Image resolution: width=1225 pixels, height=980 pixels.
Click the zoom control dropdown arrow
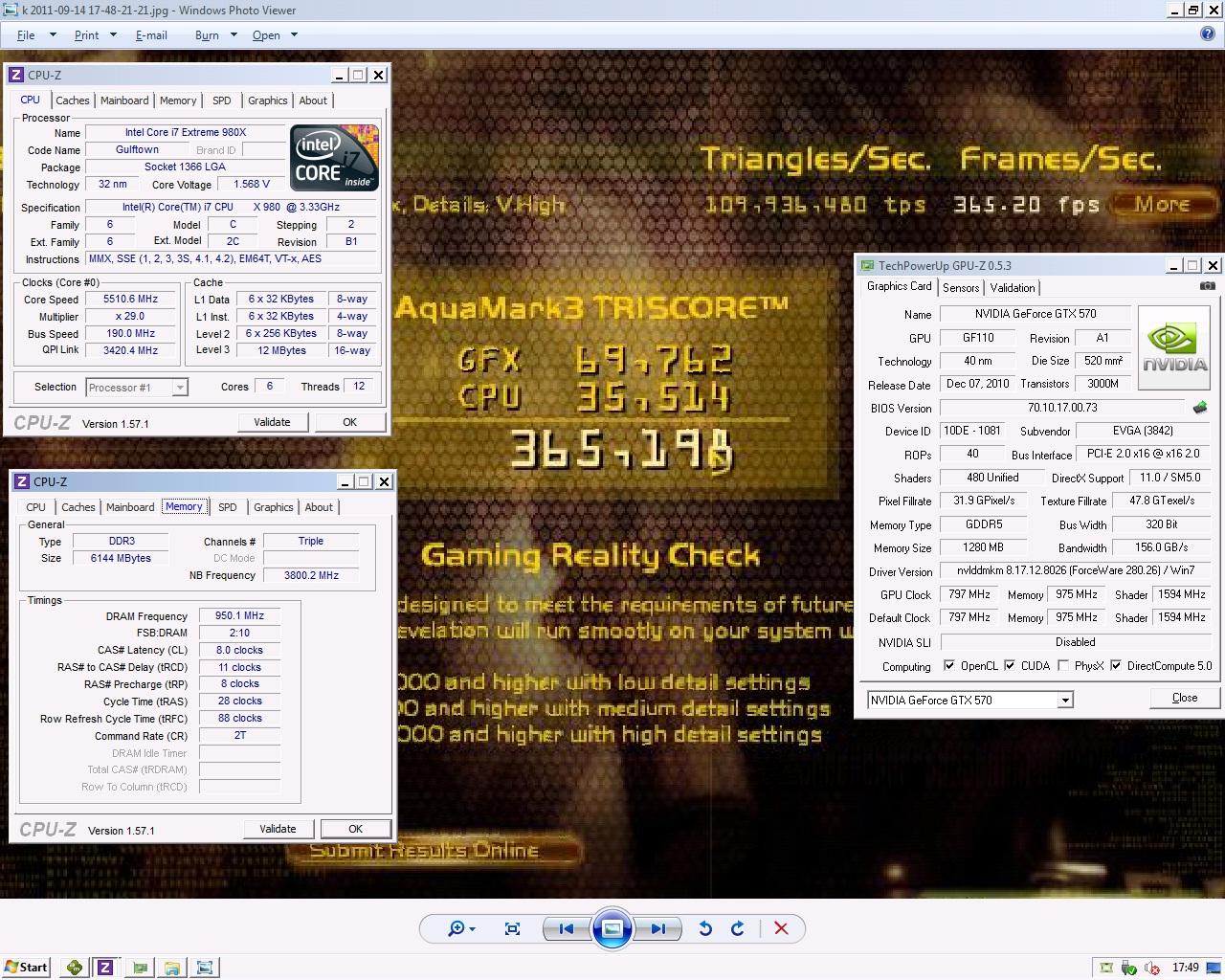pos(473,928)
